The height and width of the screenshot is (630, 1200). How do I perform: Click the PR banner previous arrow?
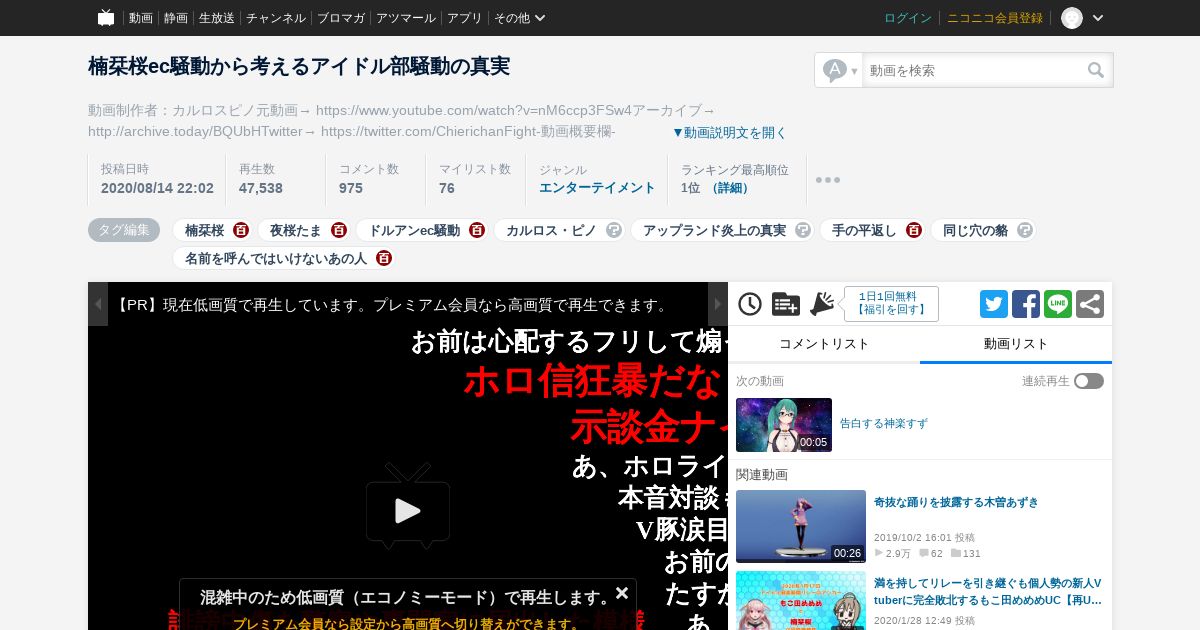(x=98, y=304)
